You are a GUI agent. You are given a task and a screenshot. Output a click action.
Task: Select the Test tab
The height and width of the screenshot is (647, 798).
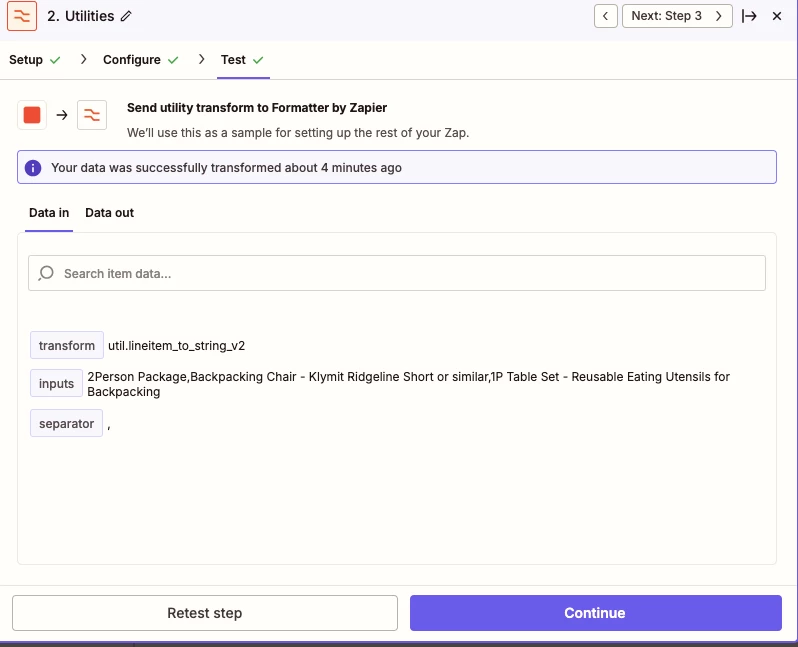[x=233, y=60]
